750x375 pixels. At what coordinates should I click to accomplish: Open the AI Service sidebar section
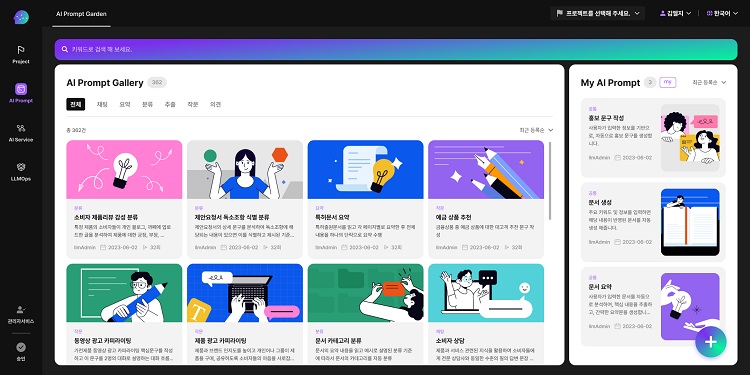click(x=21, y=133)
